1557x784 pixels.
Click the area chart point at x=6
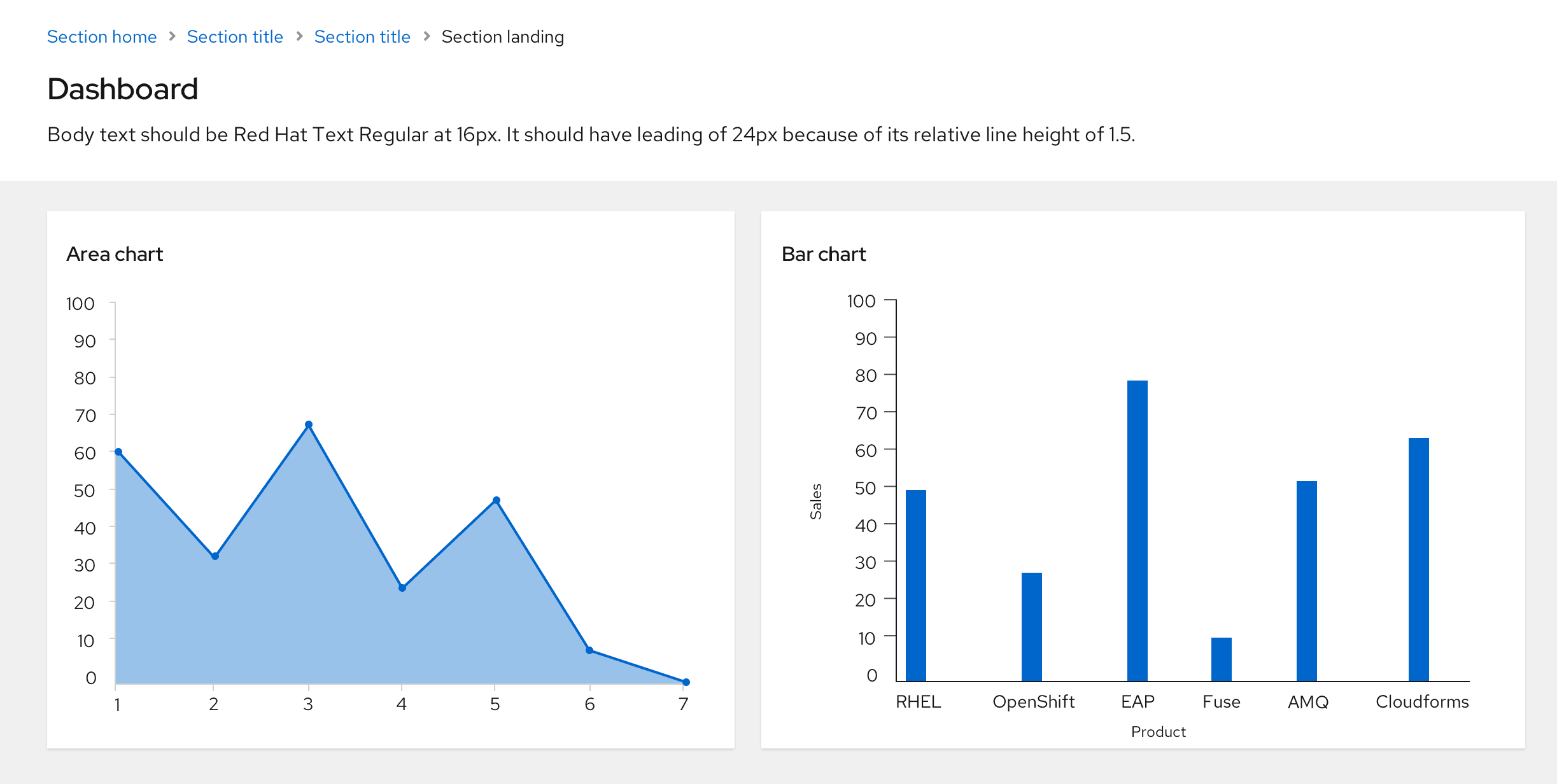[589, 650]
